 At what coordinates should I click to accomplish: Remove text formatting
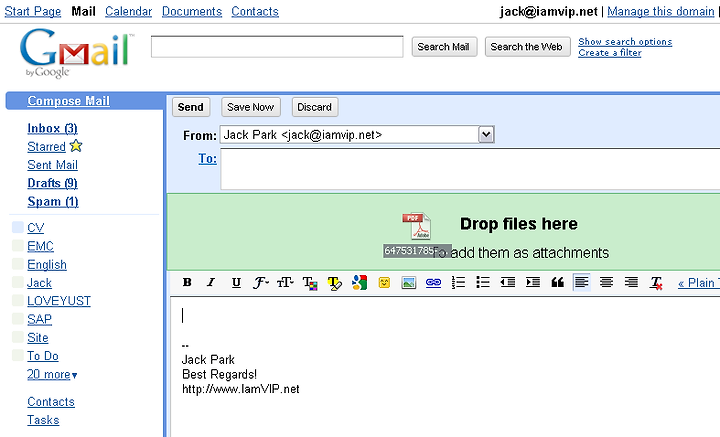click(656, 283)
